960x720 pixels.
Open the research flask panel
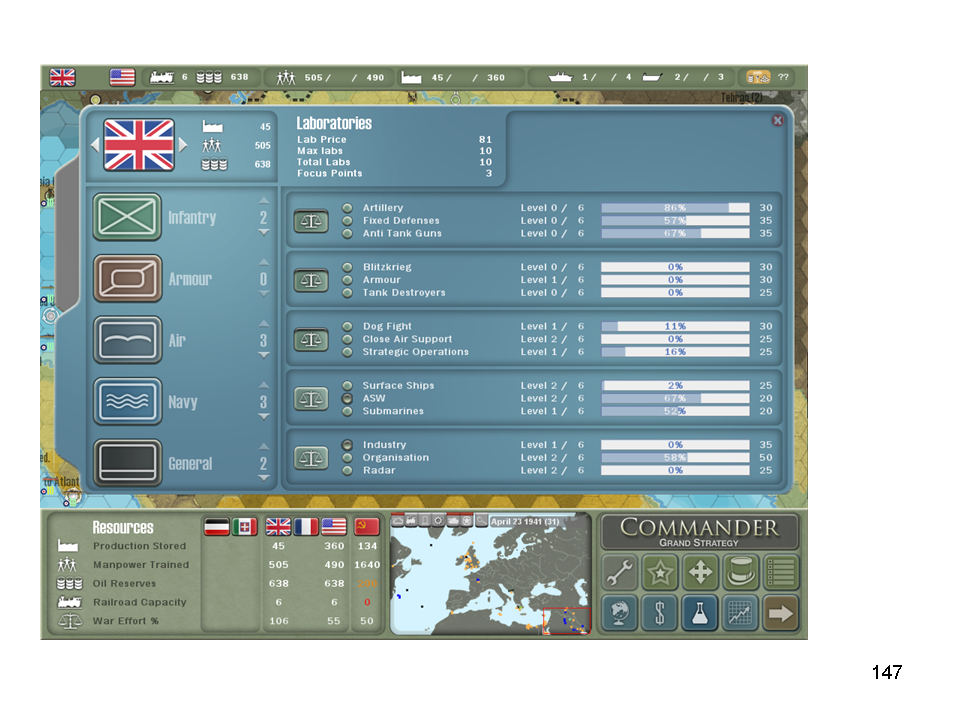[700, 613]
